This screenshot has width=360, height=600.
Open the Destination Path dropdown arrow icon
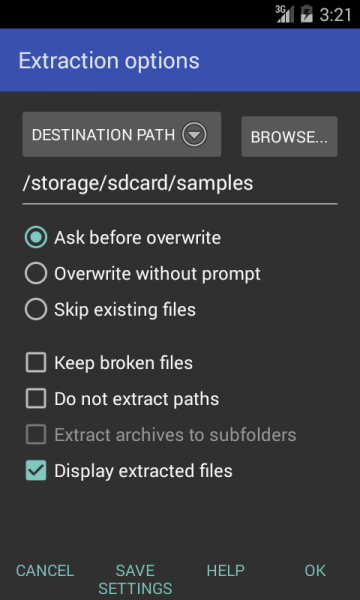(194, 135)
